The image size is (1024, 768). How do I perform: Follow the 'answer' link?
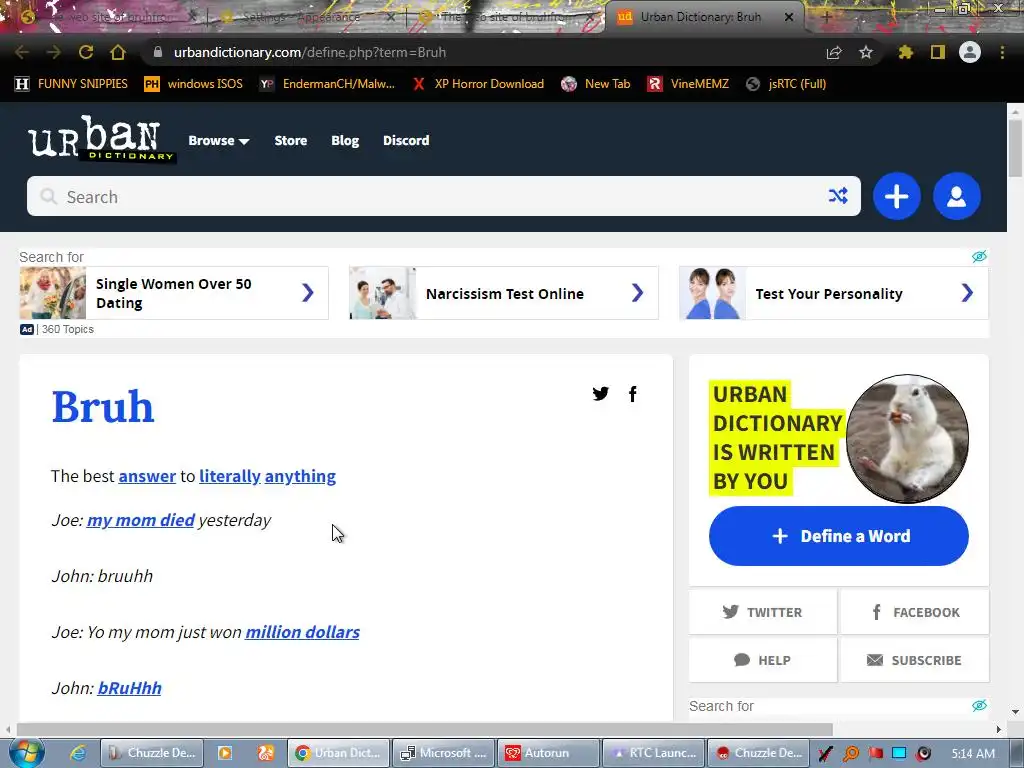pyautogui.click(x=147, y=476)
